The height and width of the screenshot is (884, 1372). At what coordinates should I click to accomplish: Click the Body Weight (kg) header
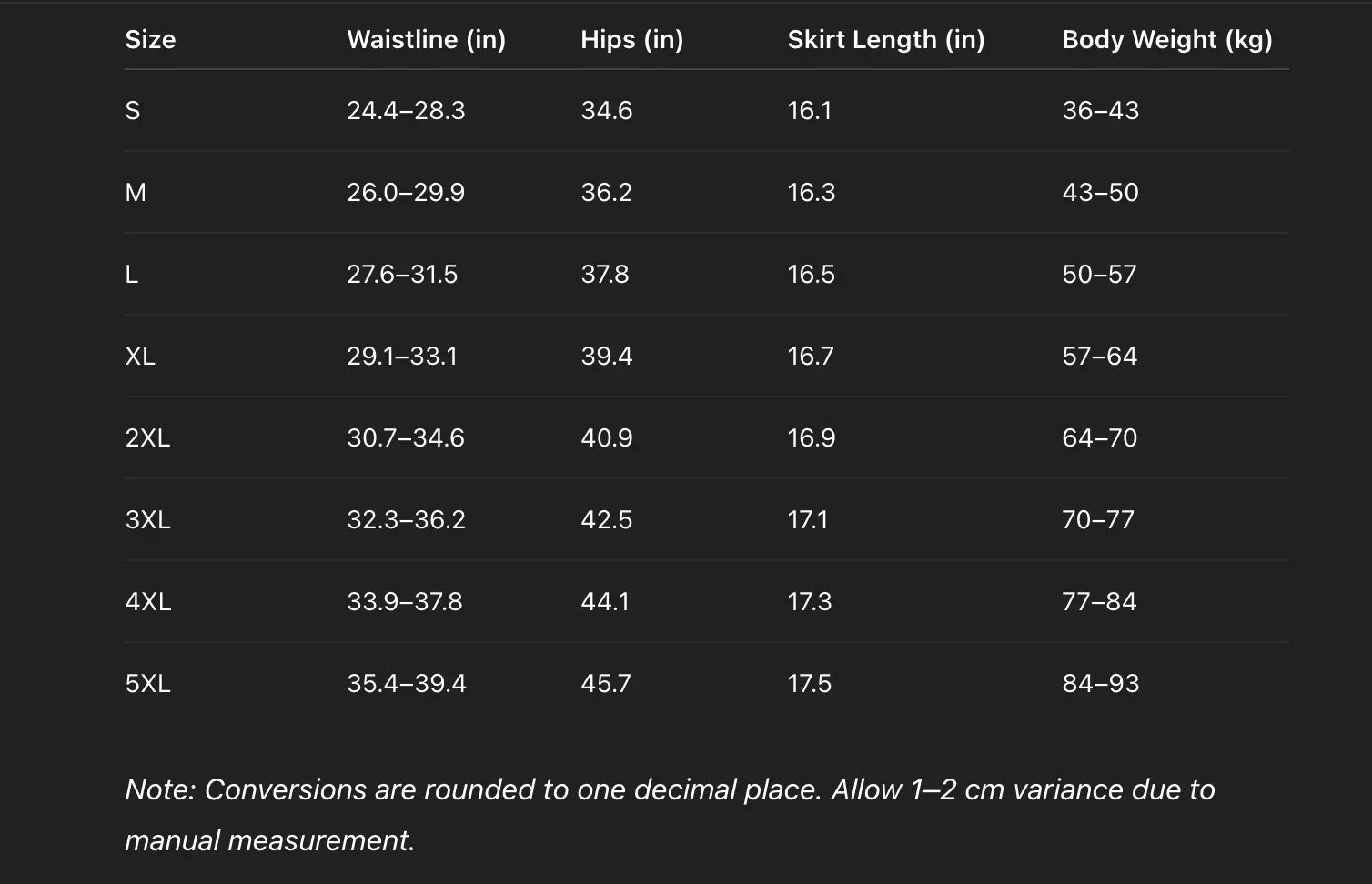[1166, 40]
